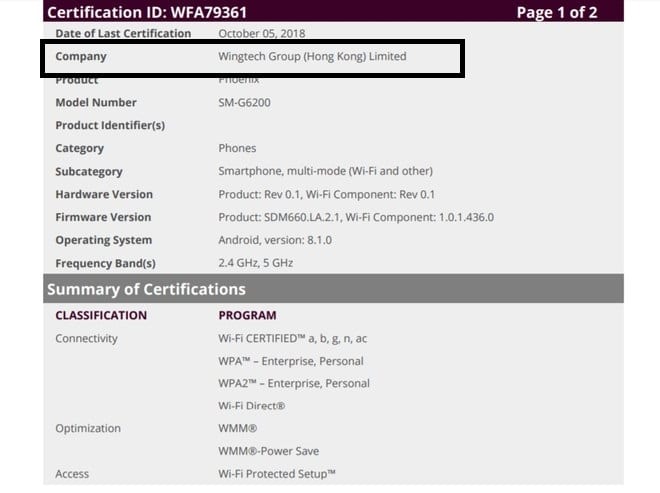This screenshot has height=493, width=660.
Task: Select the 'WMM-Power Save' entry
Action: (269, 451)
